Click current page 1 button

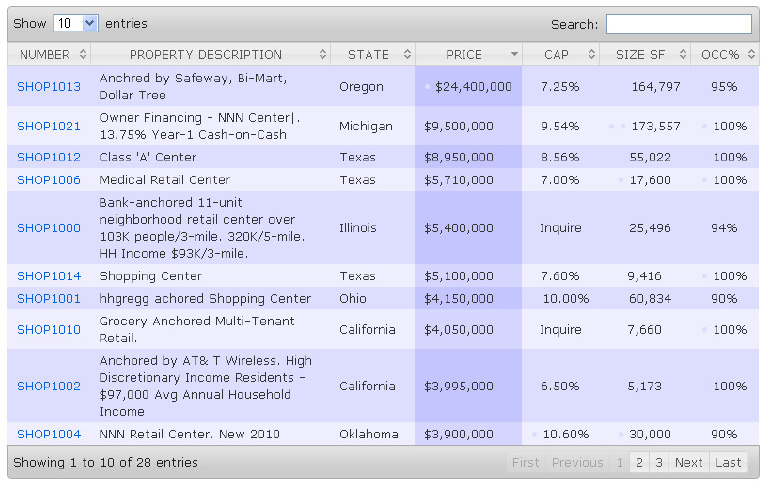coord(620,462)
